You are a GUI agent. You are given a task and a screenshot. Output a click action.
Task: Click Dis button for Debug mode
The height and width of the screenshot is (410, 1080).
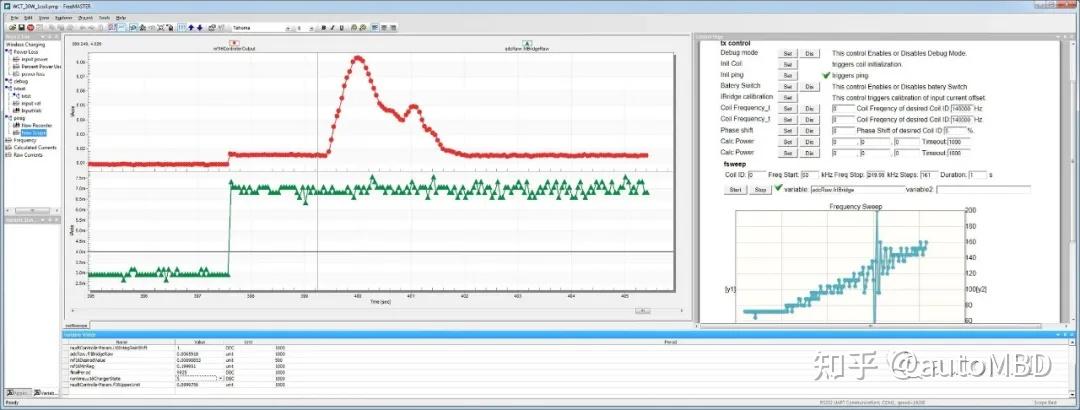(x=810, y=53)
